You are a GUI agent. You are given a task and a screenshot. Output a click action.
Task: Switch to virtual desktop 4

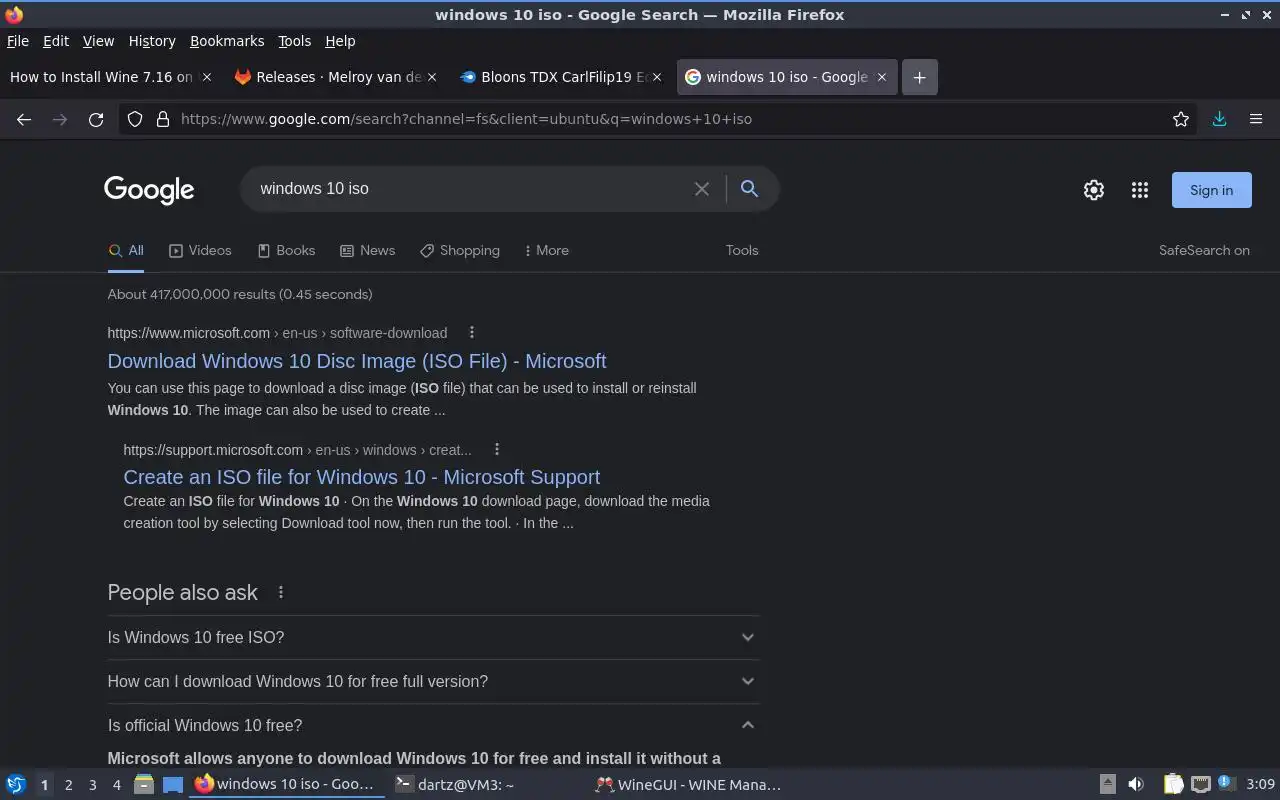click(x=116, y=785)
